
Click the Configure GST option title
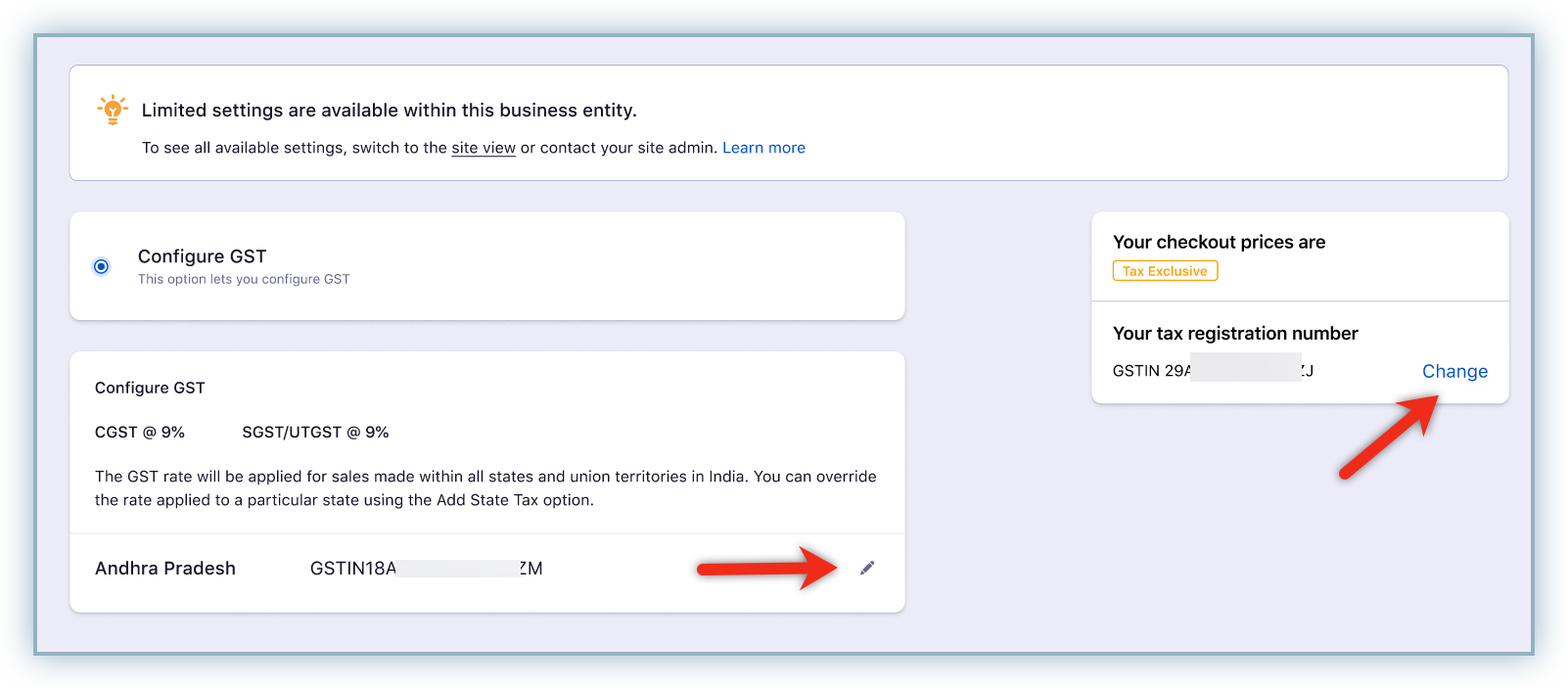click(202, 256)
